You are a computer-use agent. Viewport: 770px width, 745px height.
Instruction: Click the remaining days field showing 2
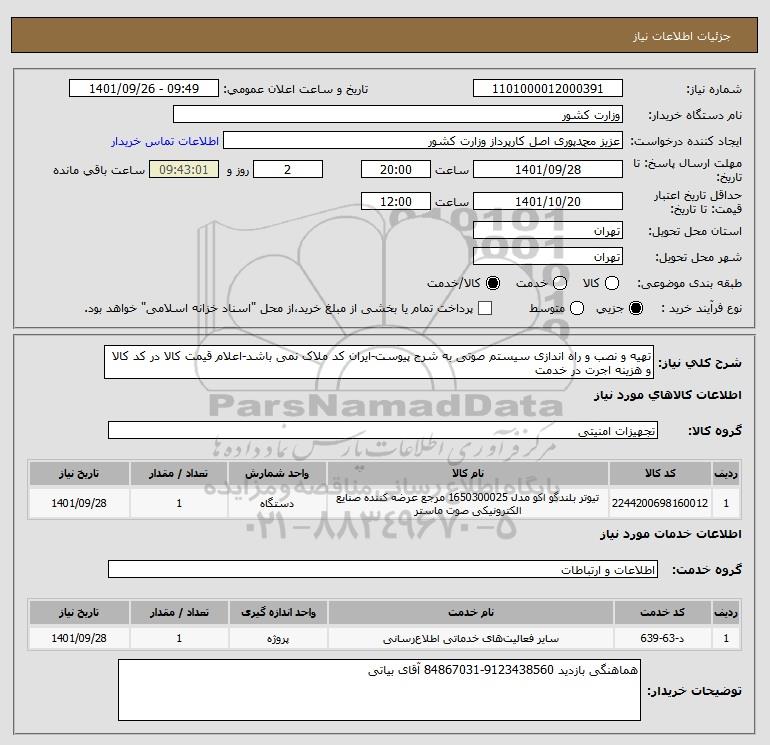288,169
